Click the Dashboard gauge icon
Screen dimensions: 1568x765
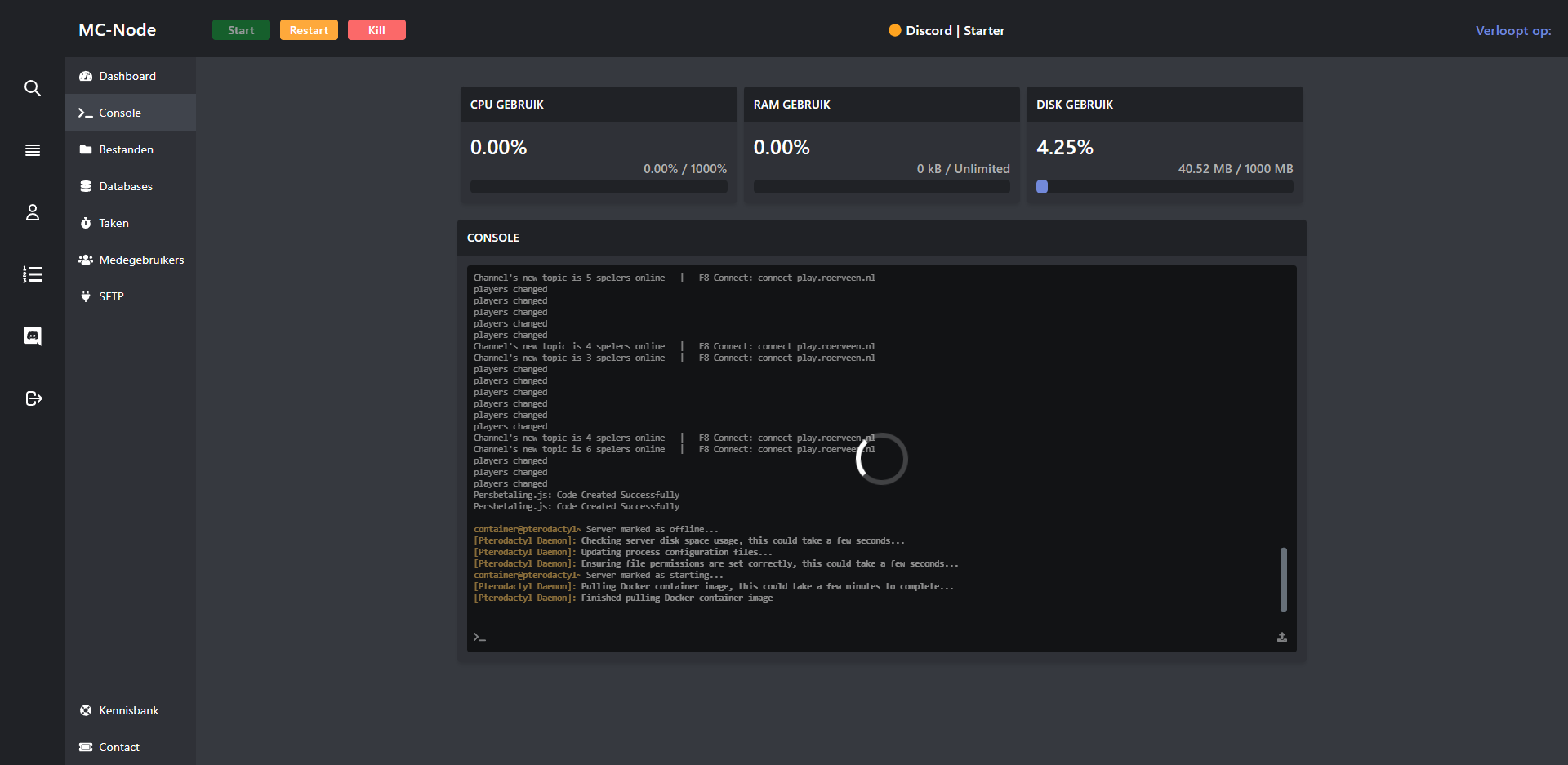(x=86, y=76)
